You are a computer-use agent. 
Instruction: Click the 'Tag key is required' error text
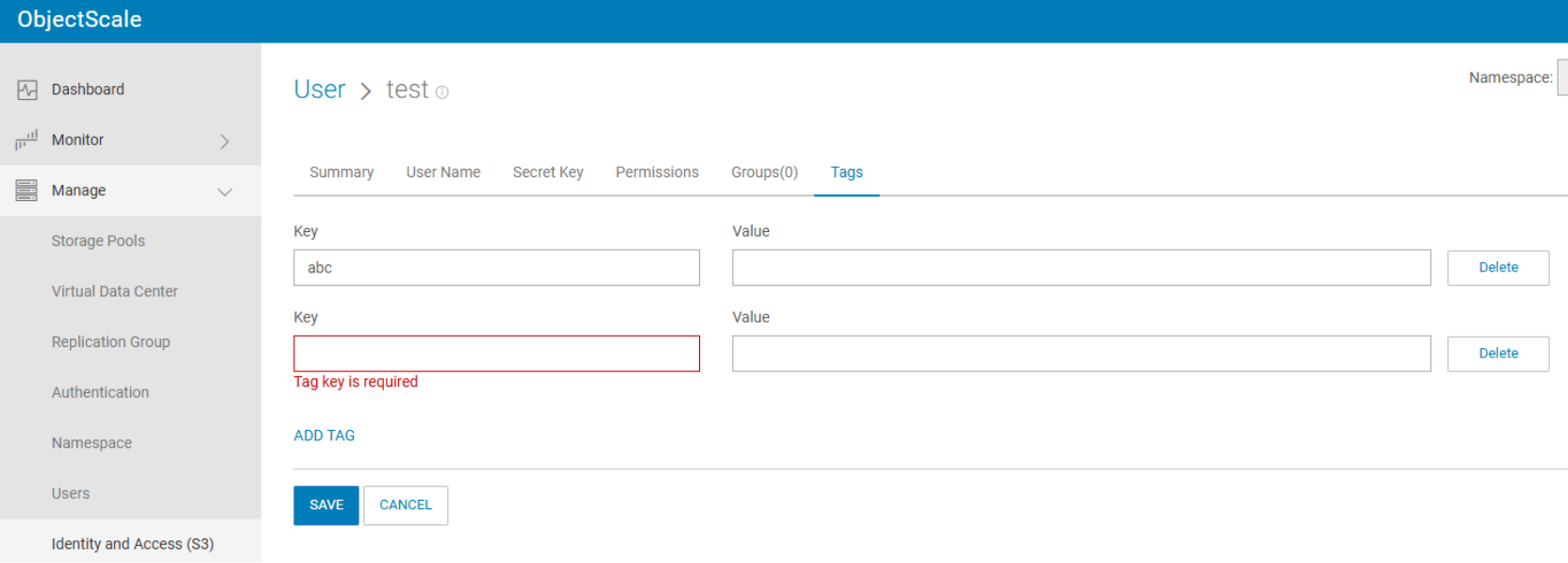coord(356,382)
